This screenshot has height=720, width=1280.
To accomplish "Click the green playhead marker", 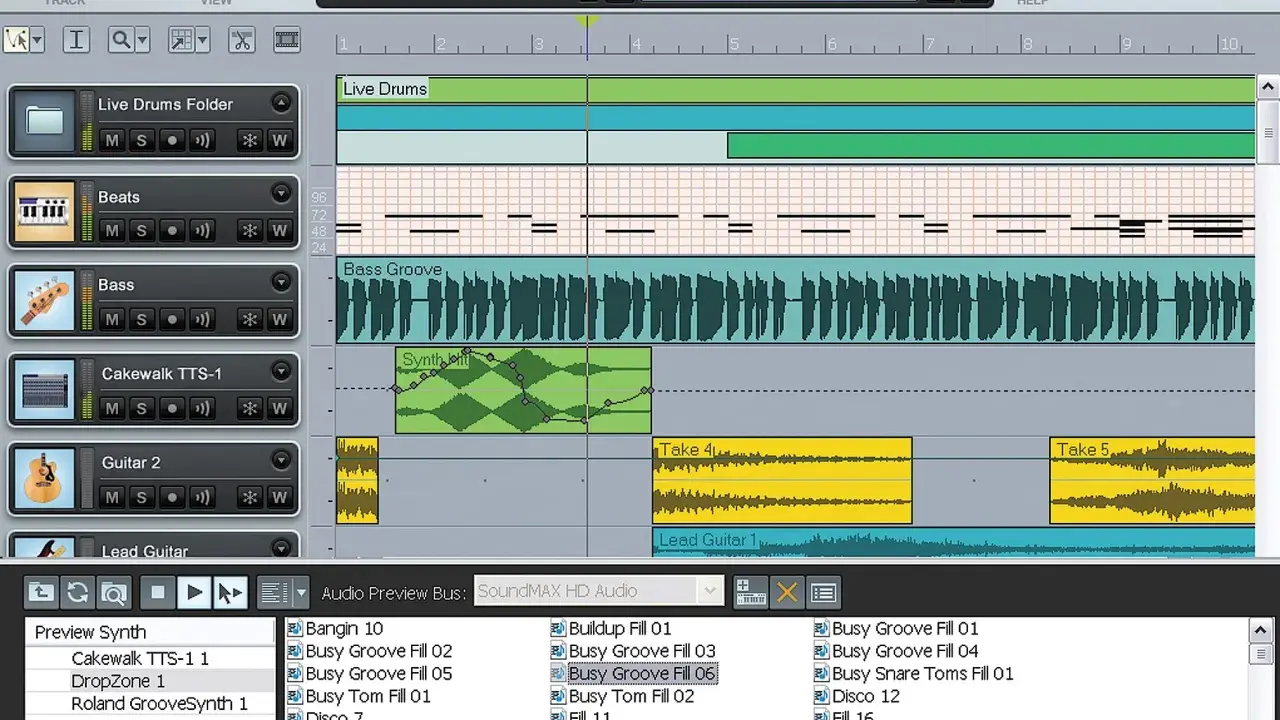I will click(587, 21).
